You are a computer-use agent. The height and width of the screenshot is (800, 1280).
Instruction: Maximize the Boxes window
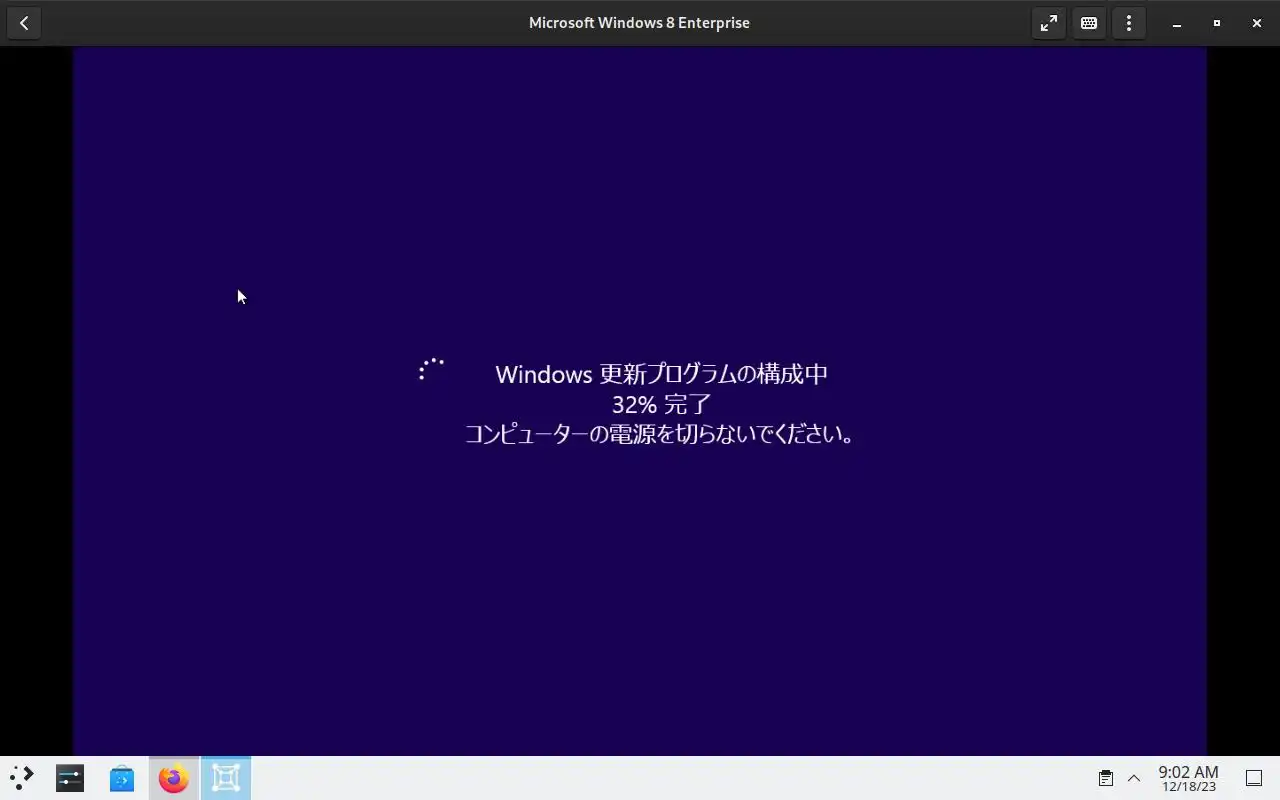click(1217, 23)
